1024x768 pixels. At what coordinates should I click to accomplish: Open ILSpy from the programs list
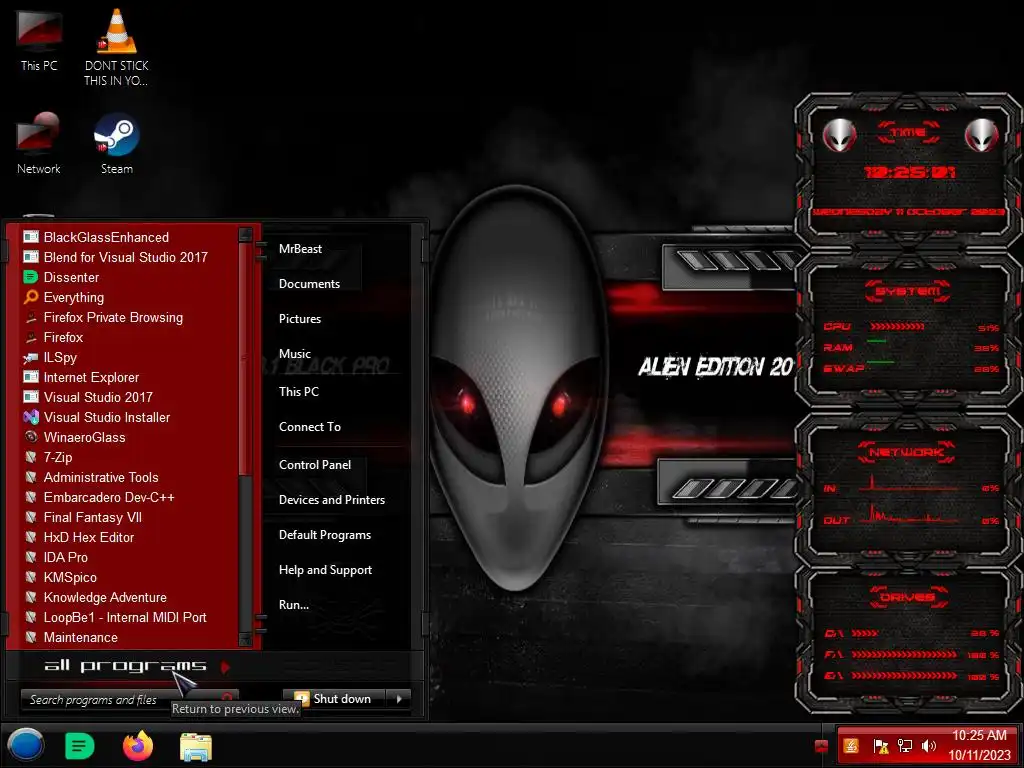[x=59, y=358]
